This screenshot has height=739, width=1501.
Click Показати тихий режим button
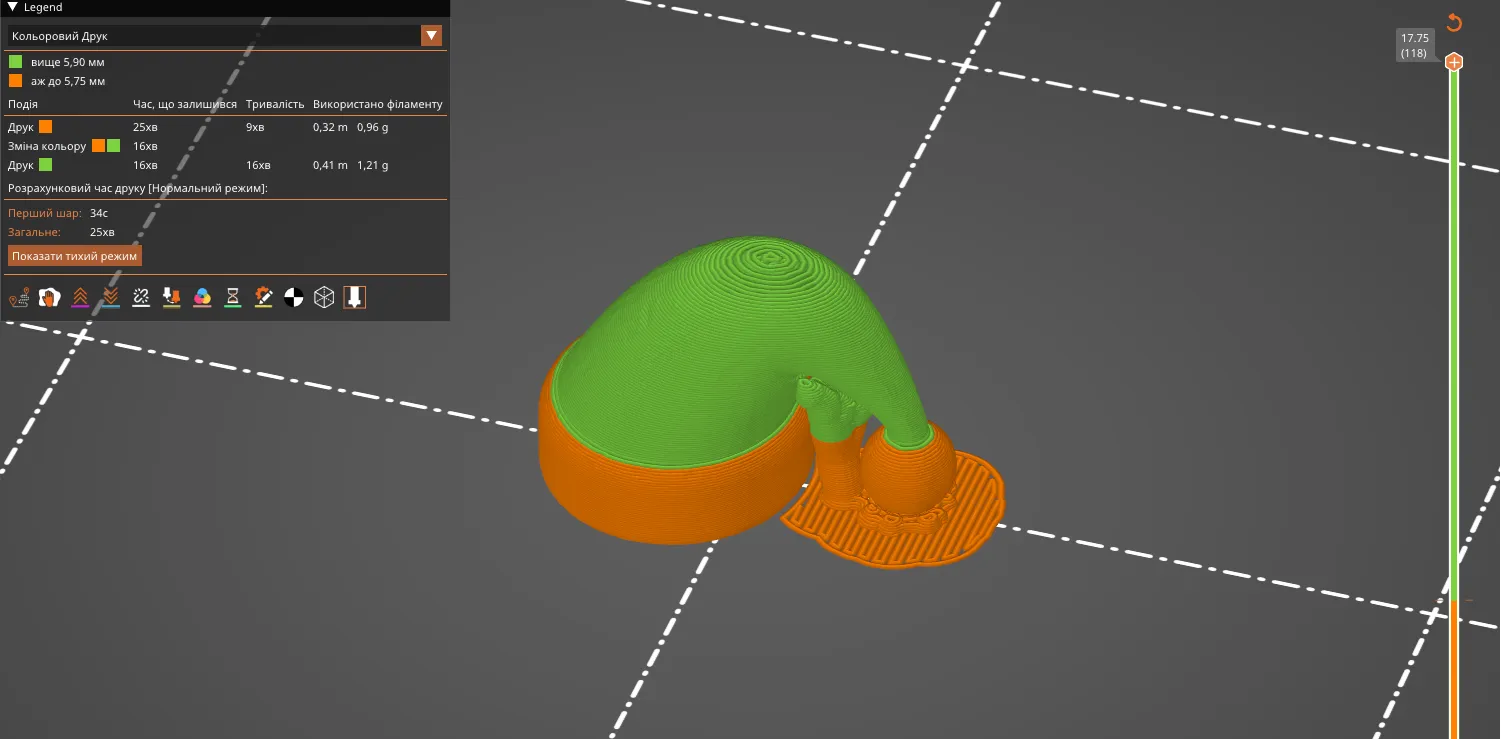click(75, 256)
